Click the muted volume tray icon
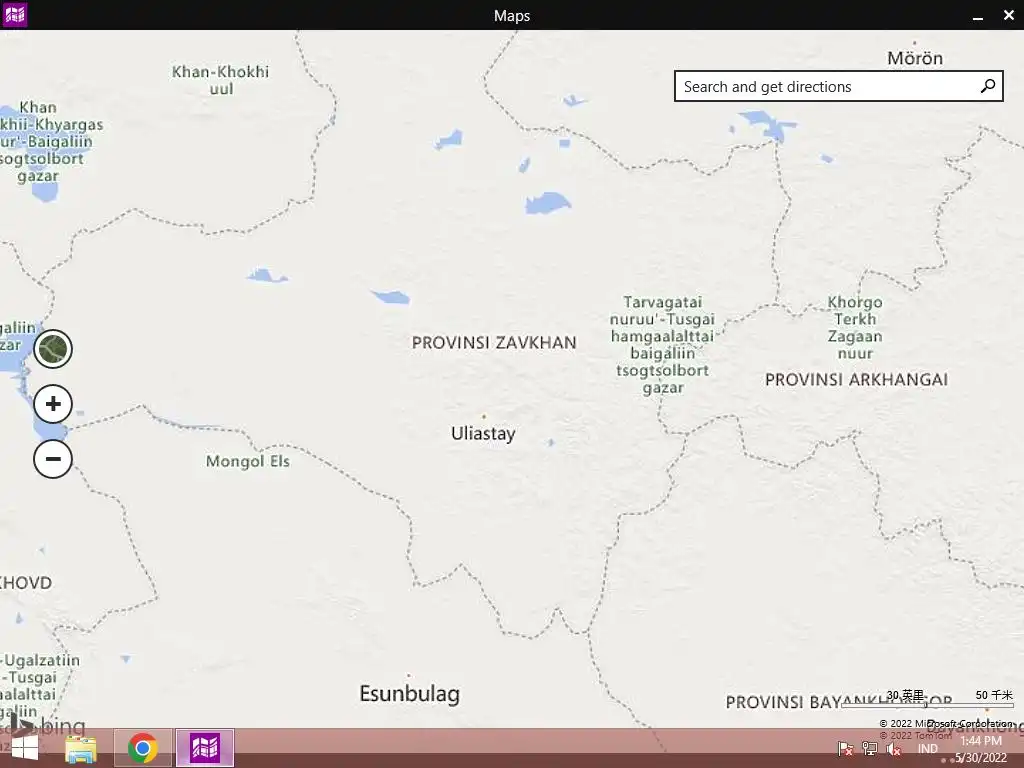 (893, 748)
